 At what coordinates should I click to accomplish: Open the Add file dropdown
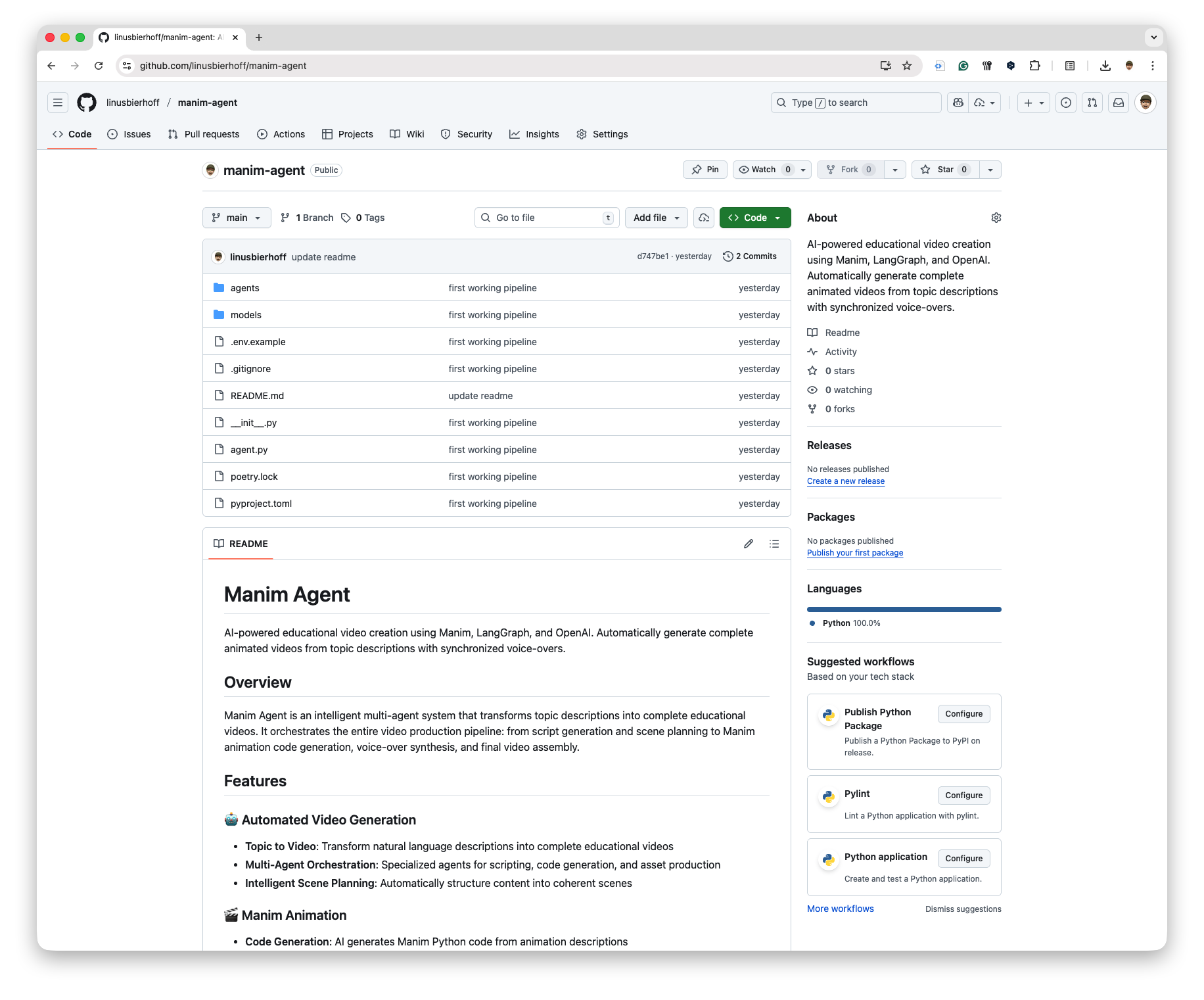(x=656, y=218)
